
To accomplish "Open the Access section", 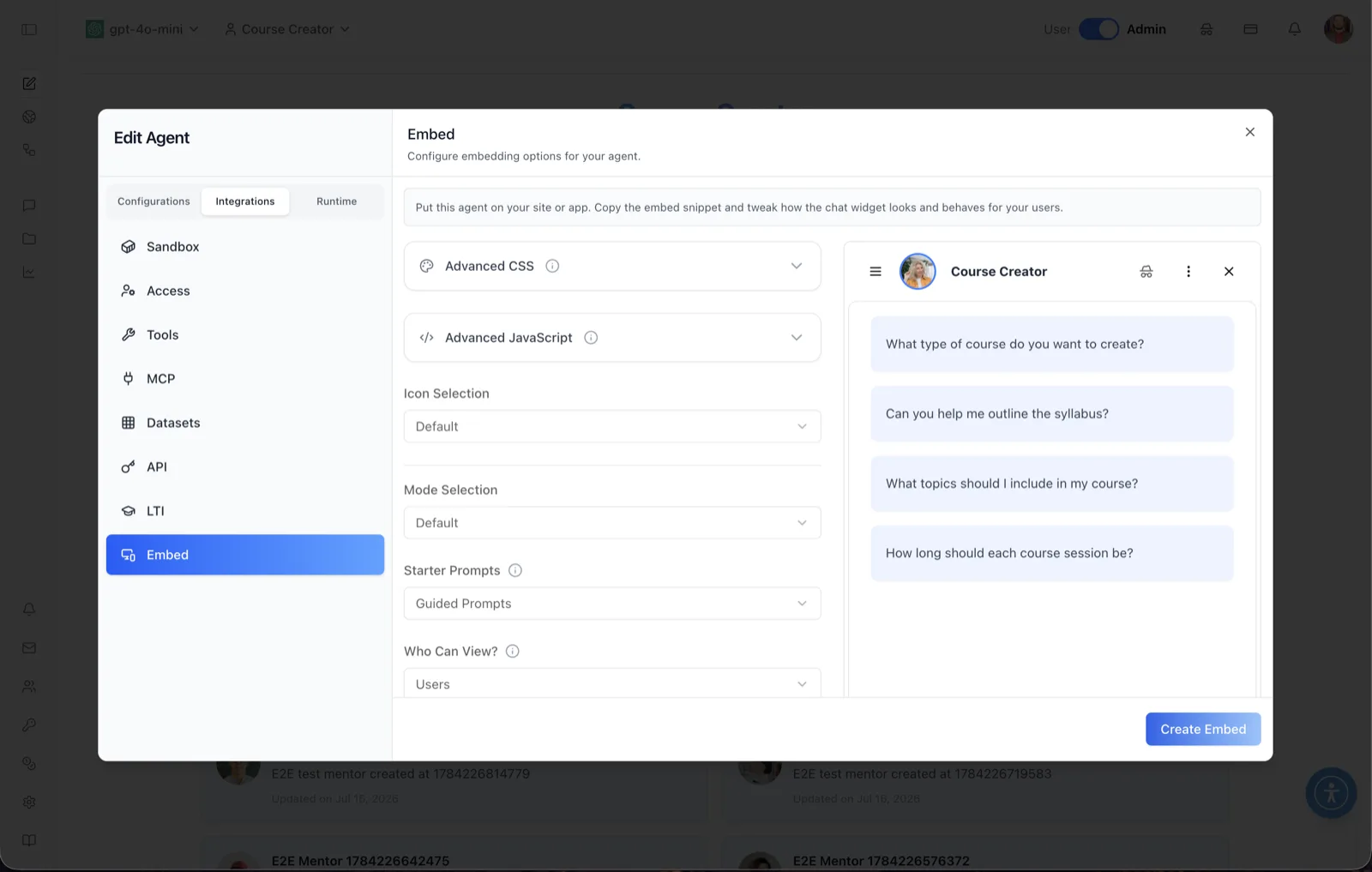I will pyautogui.click(x=245, y=291).
